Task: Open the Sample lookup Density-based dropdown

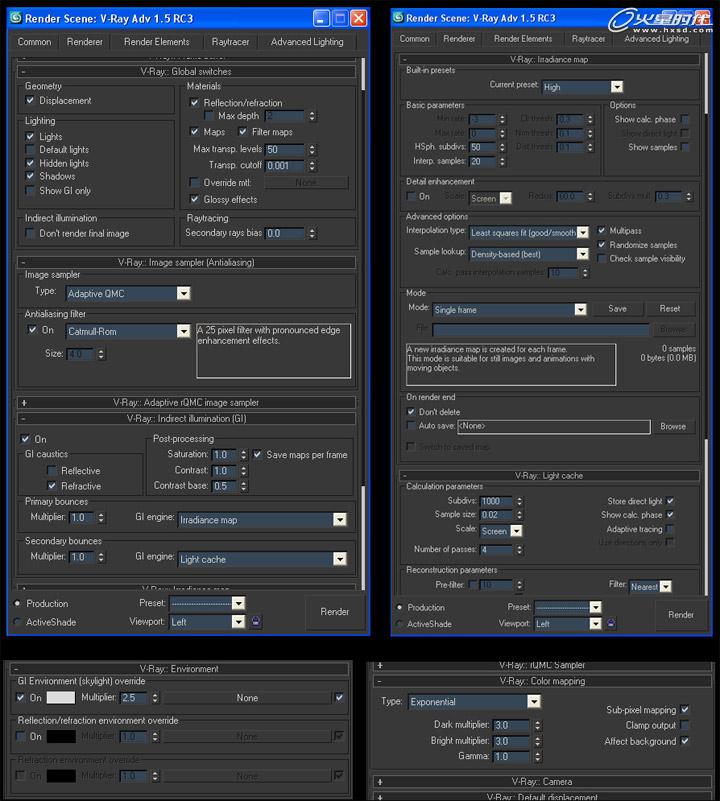Action: tap(529, 254)
